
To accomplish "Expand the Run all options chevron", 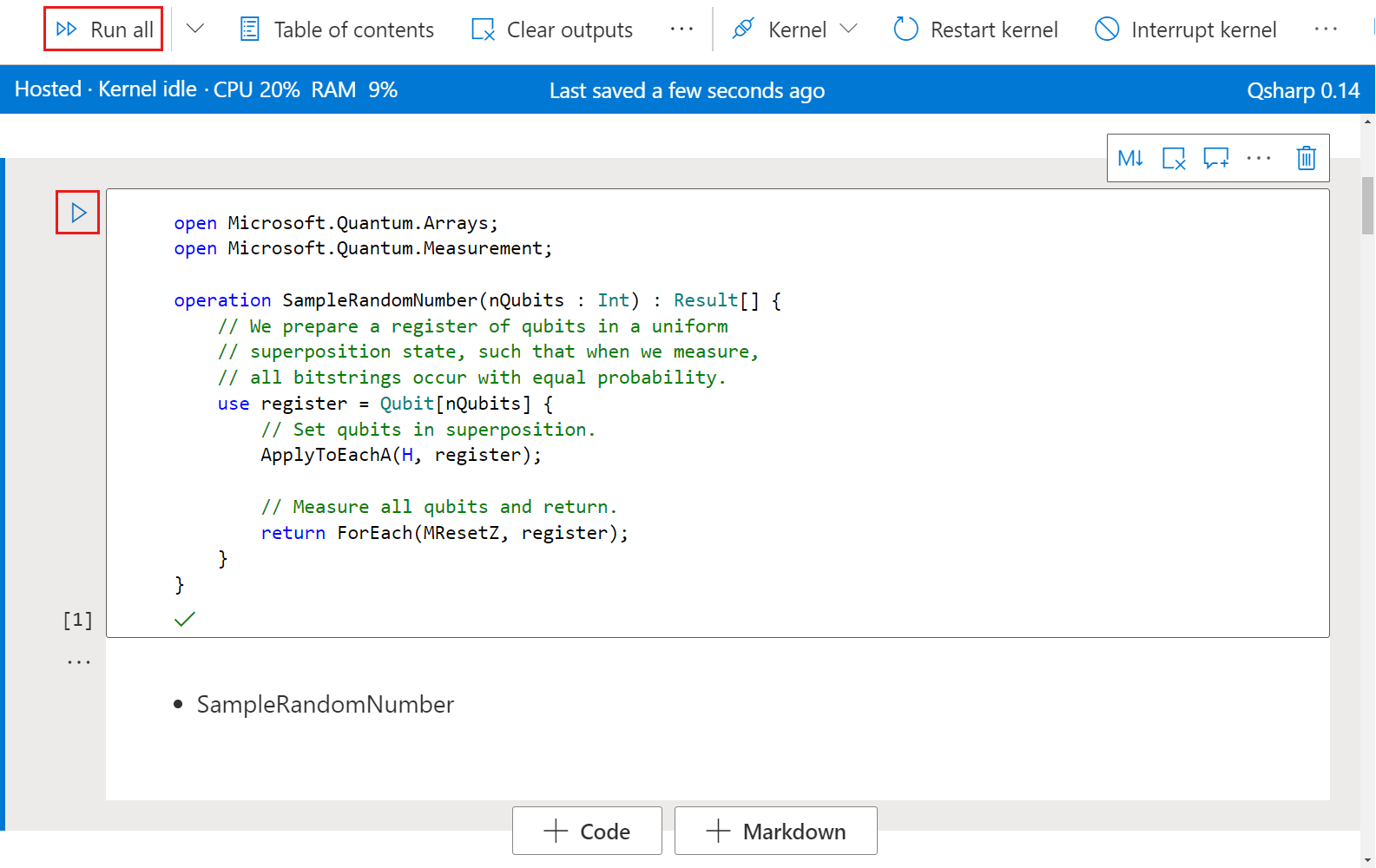I will [x=195, y=29].
